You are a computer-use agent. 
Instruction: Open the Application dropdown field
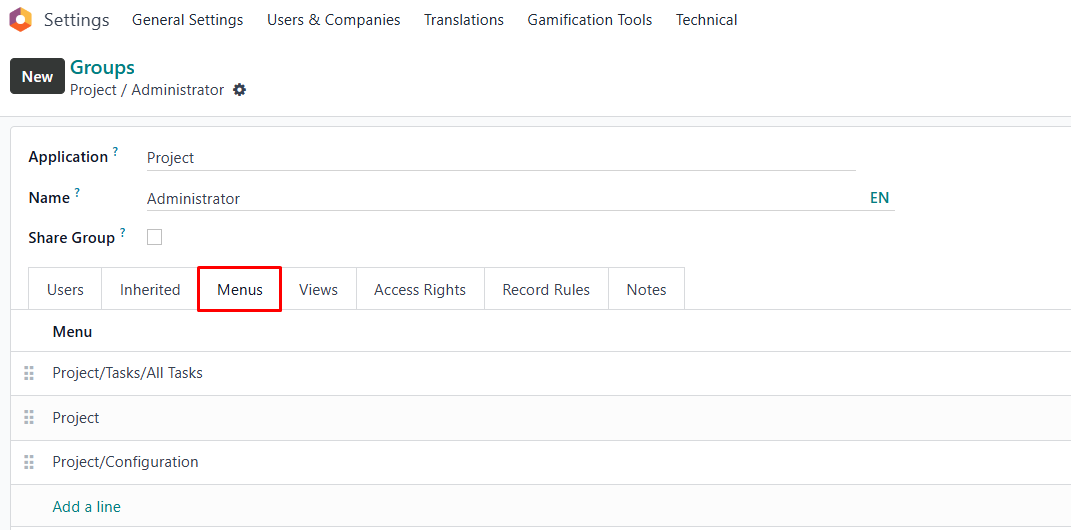pos(500,158)
